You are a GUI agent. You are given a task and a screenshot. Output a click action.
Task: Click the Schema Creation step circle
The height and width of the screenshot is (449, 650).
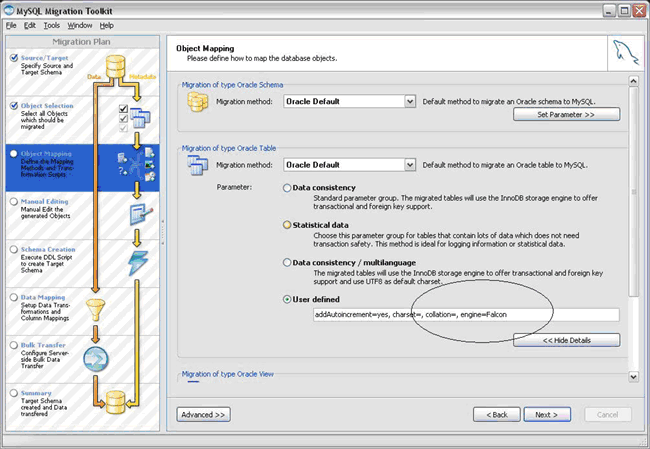point(14,249)
